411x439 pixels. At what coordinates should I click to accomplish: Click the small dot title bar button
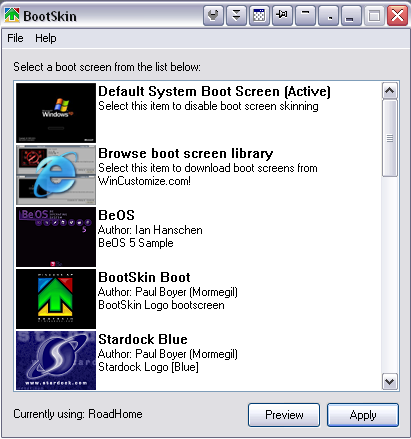[328, 15]
